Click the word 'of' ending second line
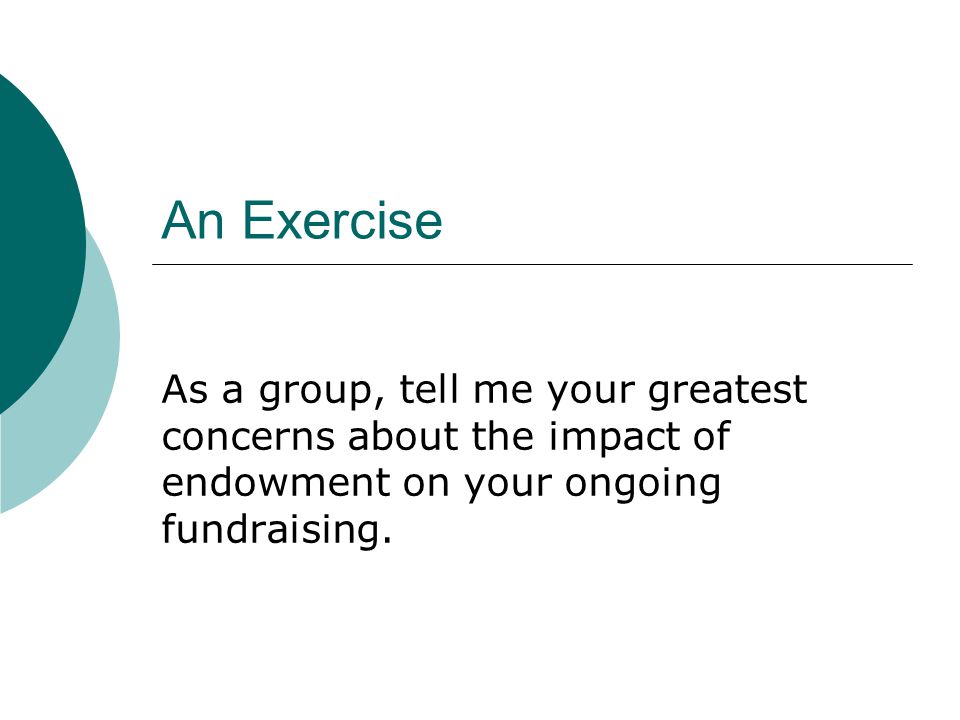960x720 pixels. click(711, 437)
